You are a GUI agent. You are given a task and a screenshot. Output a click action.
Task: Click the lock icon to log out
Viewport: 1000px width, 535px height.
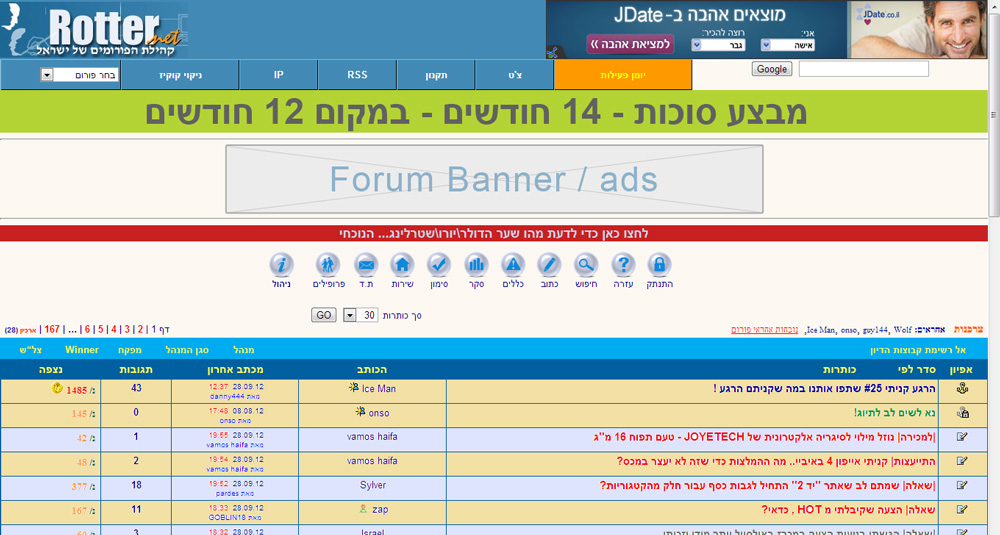tap(658, 265)
